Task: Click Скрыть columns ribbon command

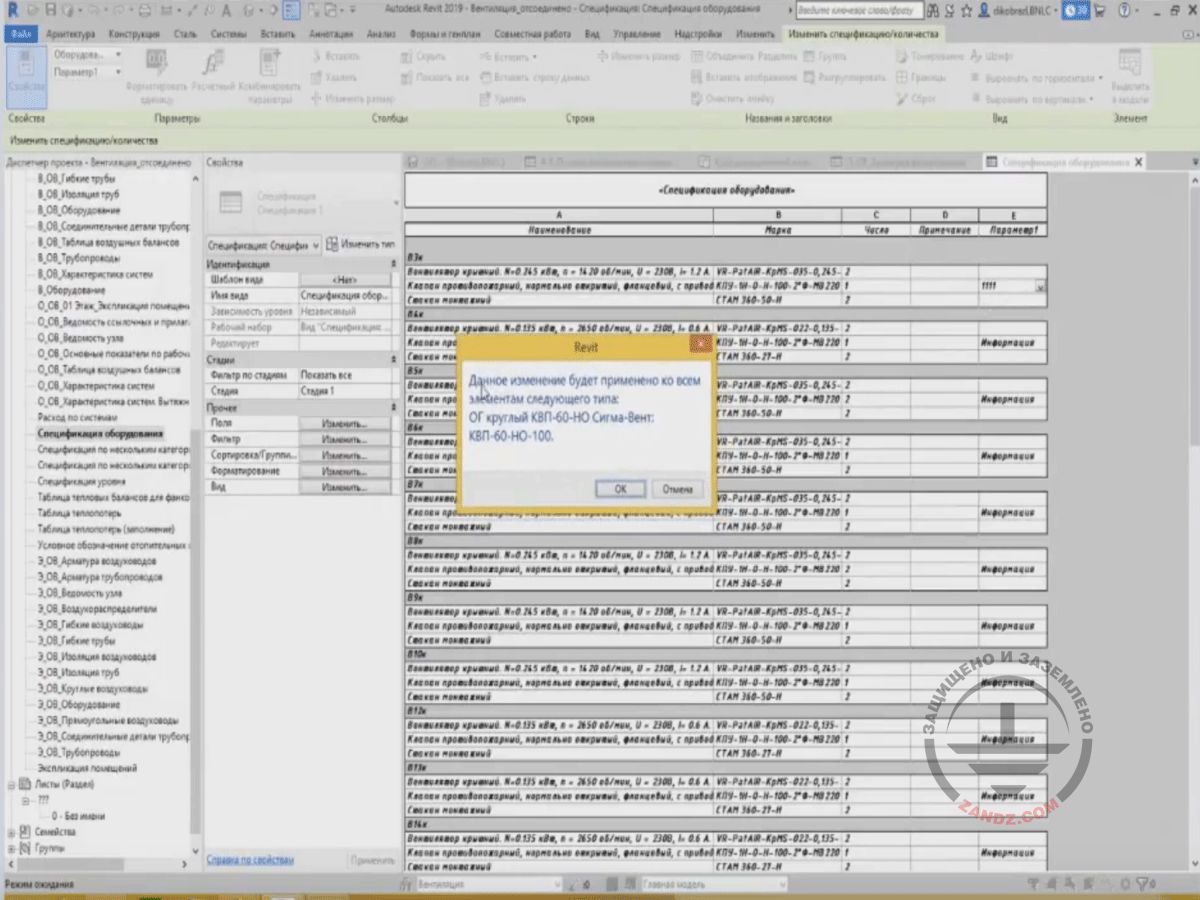Action: coord(424,57)
